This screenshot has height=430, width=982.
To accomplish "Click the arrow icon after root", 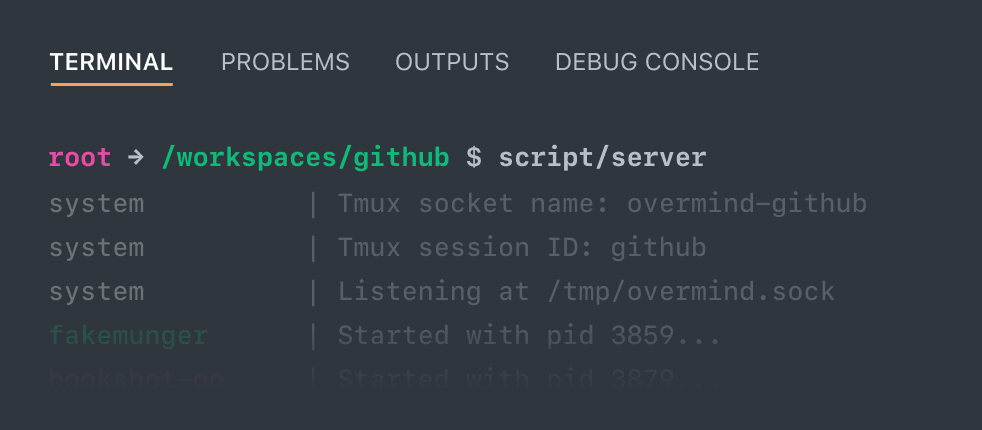I will coord(135,158).
